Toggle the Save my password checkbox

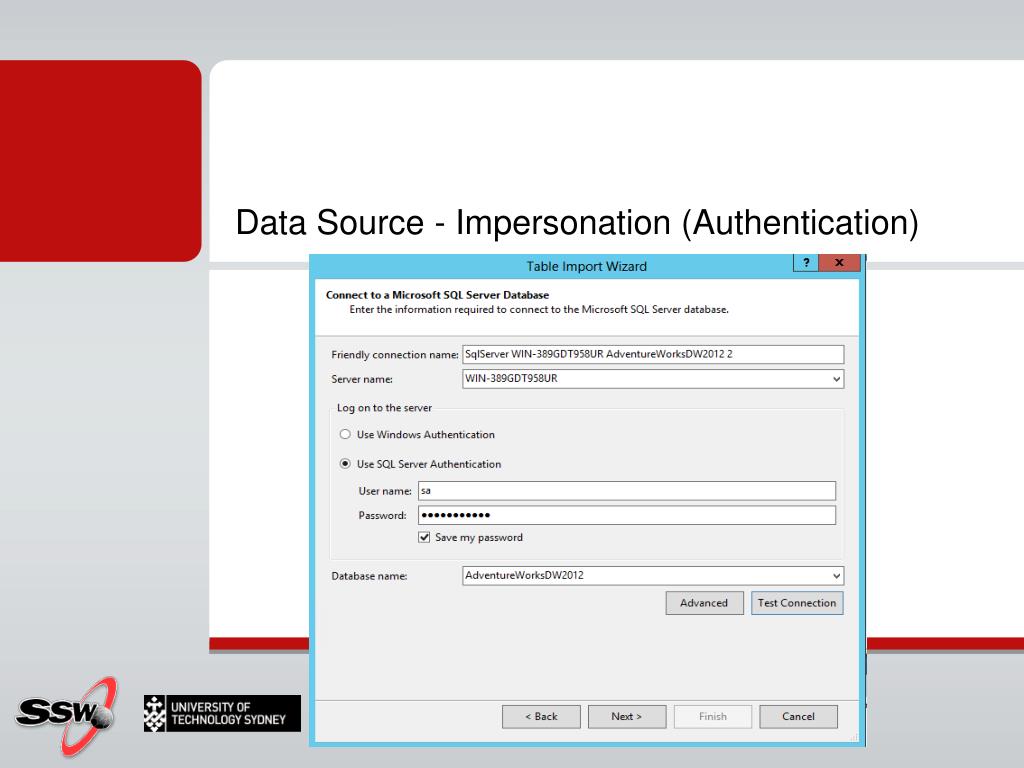coord(424,537)
